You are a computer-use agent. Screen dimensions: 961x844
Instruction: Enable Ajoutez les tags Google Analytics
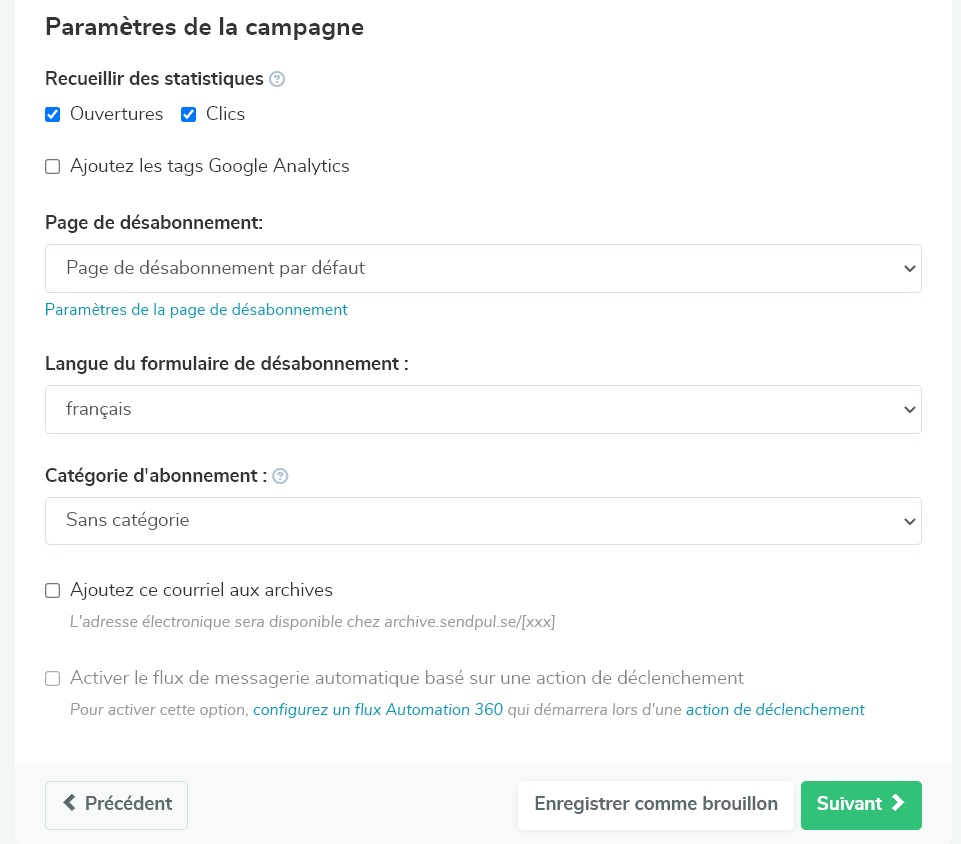click(53, 167)
